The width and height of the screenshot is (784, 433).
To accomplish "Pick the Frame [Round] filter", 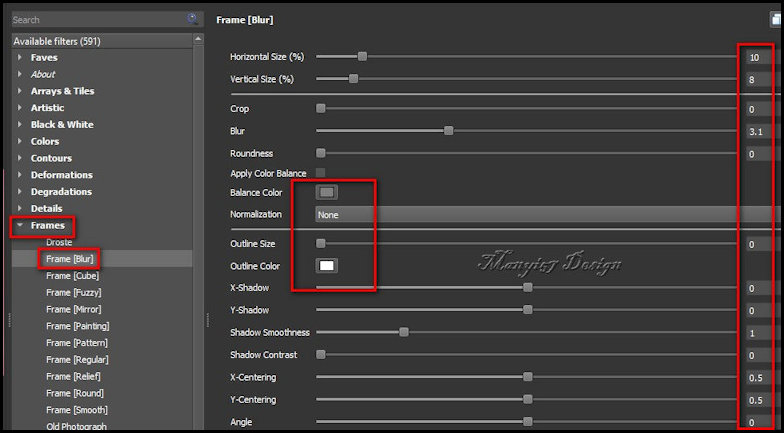I will tap(76, 393).
